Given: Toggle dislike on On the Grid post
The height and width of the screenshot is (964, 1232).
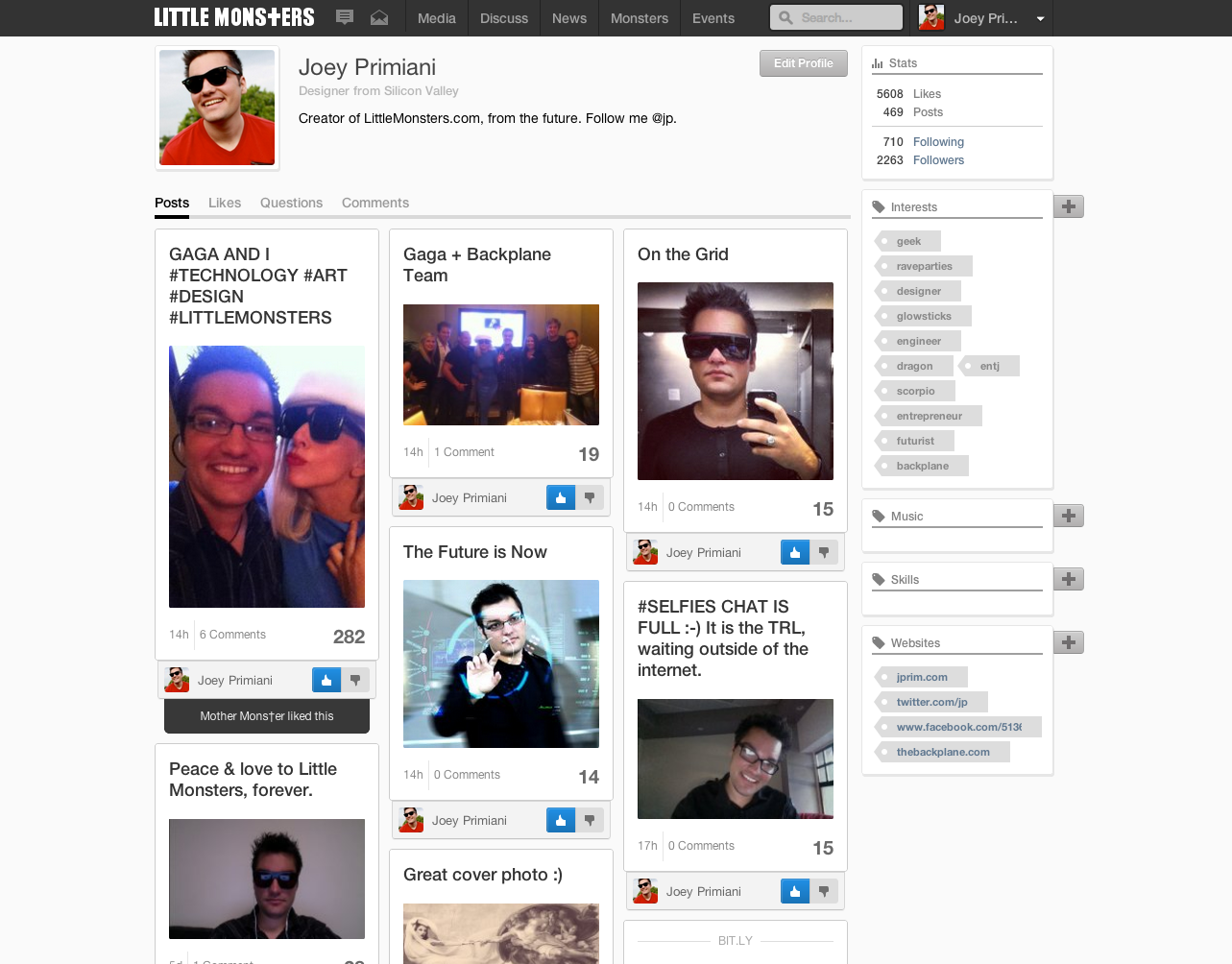Looking at the screenshot, I should [x=824, y=552].
